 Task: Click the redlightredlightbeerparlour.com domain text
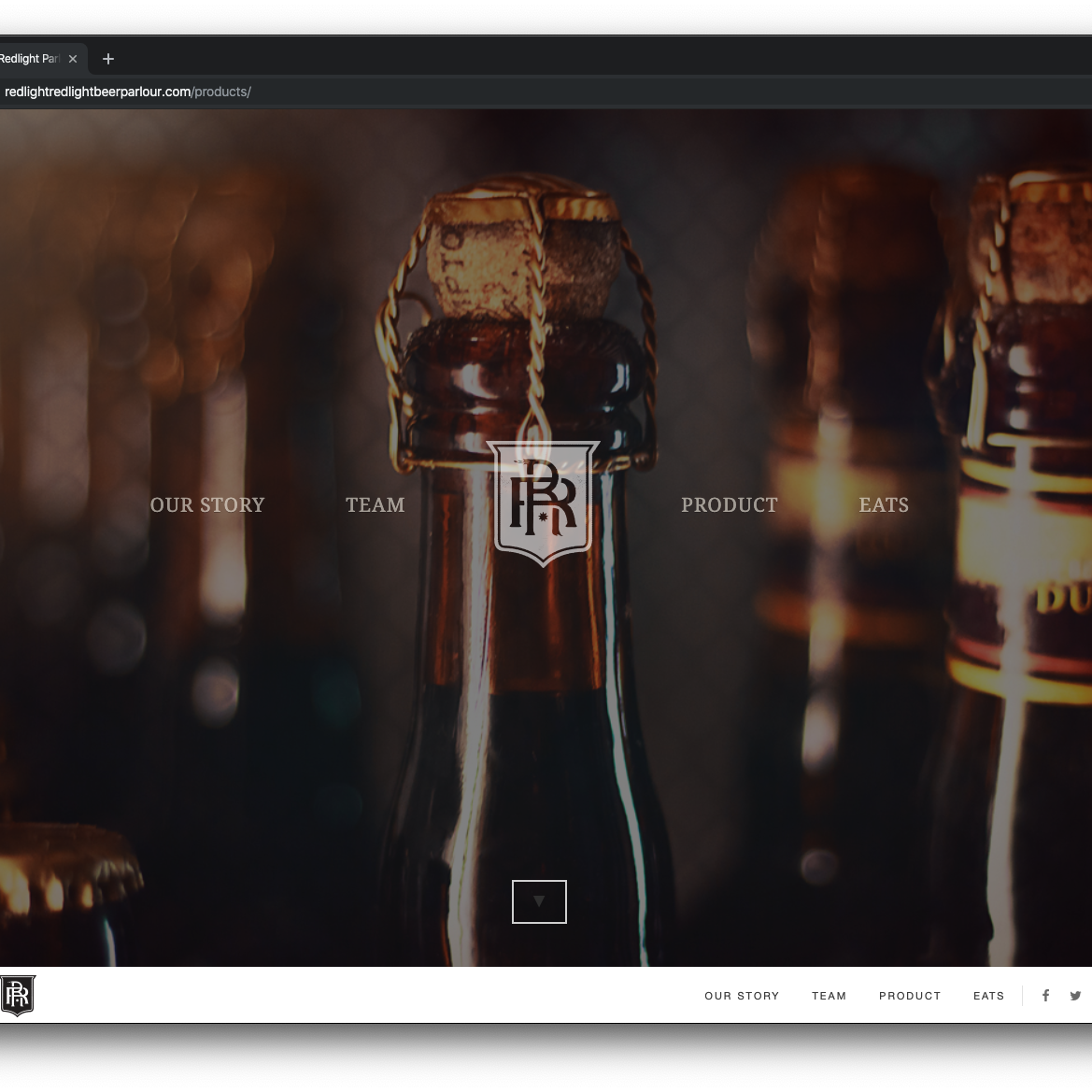(97, 92)
